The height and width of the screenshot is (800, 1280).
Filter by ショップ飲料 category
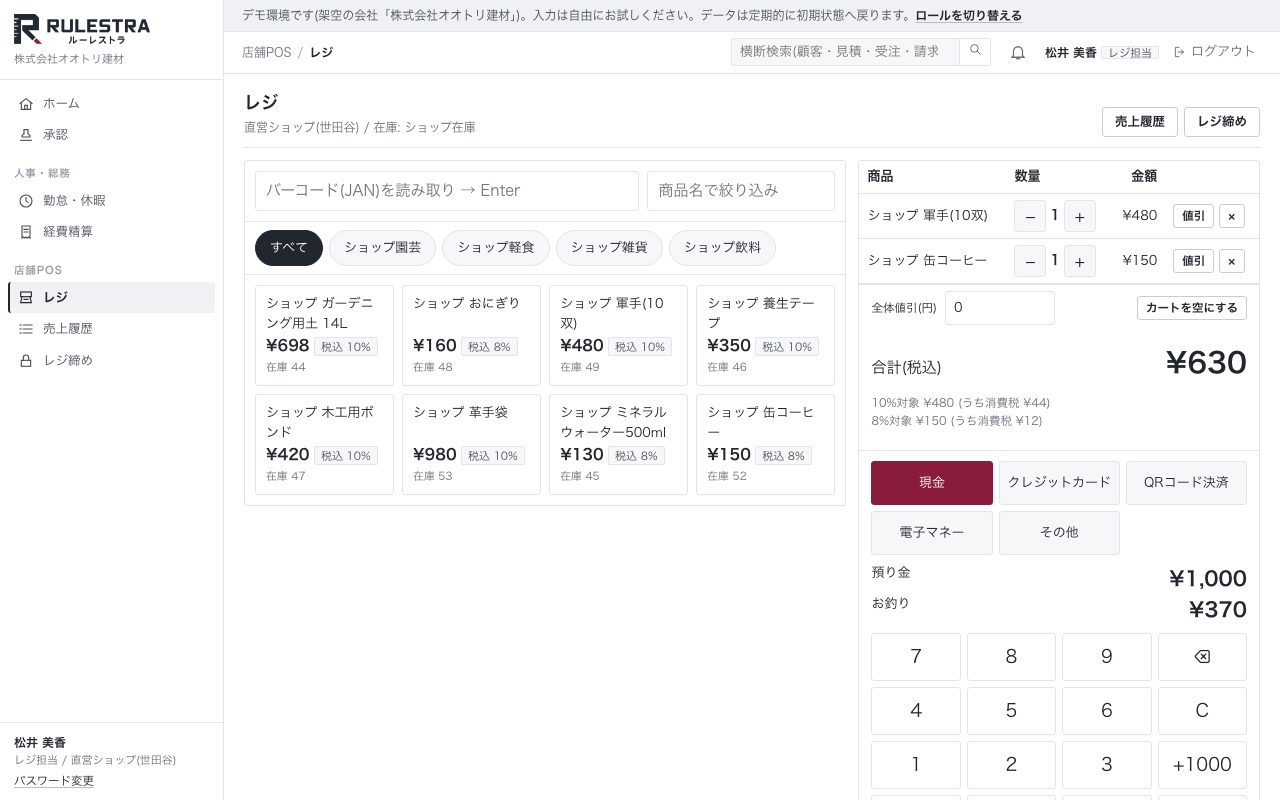[723, 248]
